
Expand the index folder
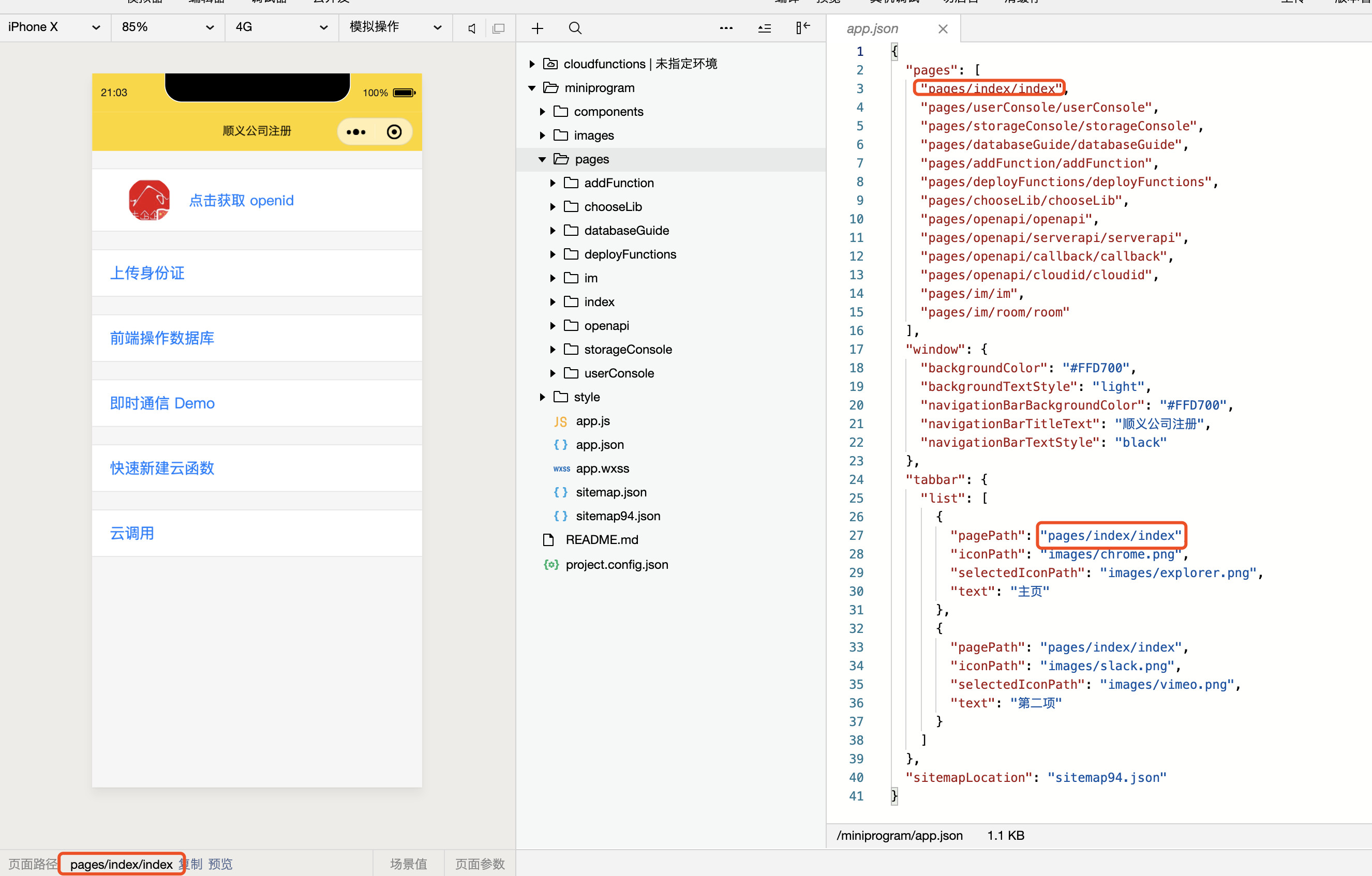point(553,302)
